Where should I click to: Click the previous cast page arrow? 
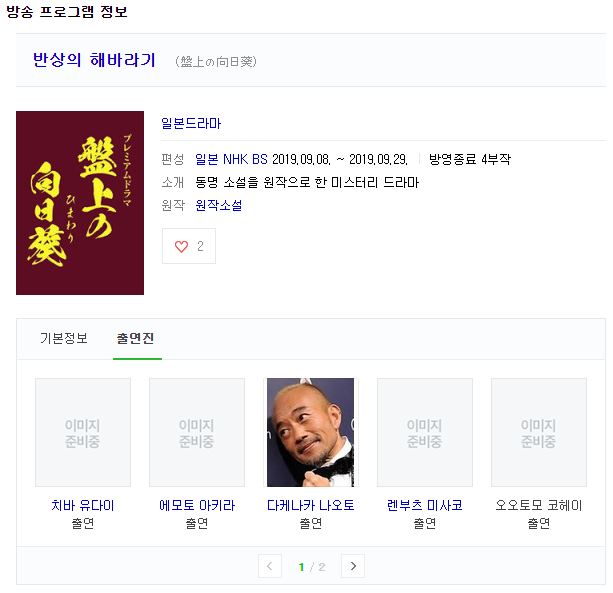tap(270, 566)
